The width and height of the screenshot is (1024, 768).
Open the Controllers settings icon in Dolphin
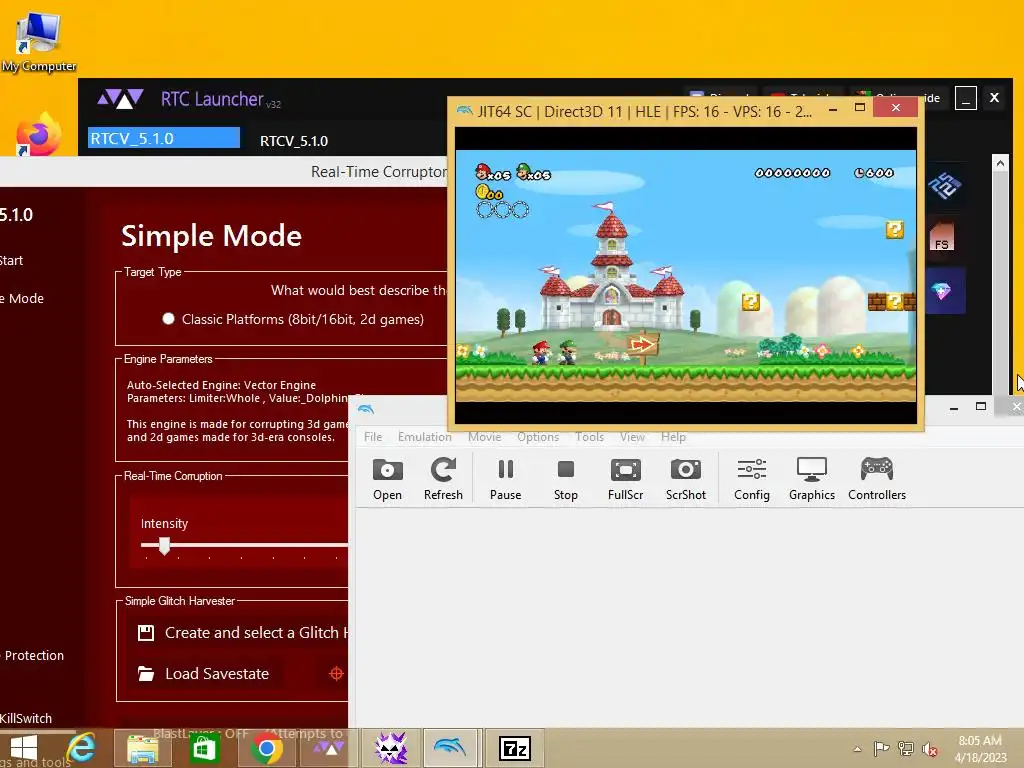pyautogui.click(x=877, y=479)
